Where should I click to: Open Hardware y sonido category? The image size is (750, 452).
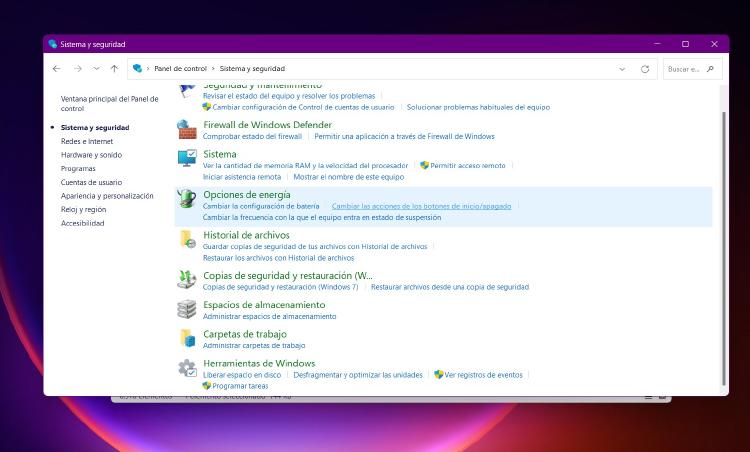[91, 155]
